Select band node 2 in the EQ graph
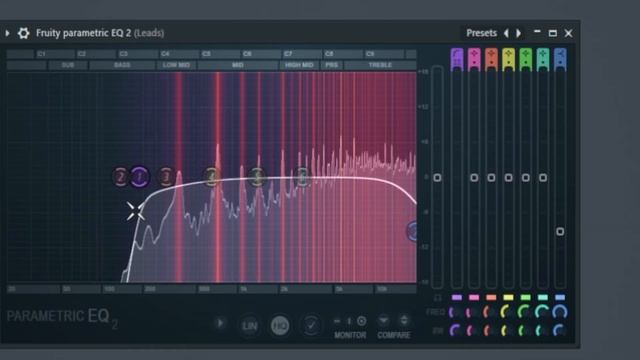The image size is (640, 360). pyautogui.click(x=120, y=177)
